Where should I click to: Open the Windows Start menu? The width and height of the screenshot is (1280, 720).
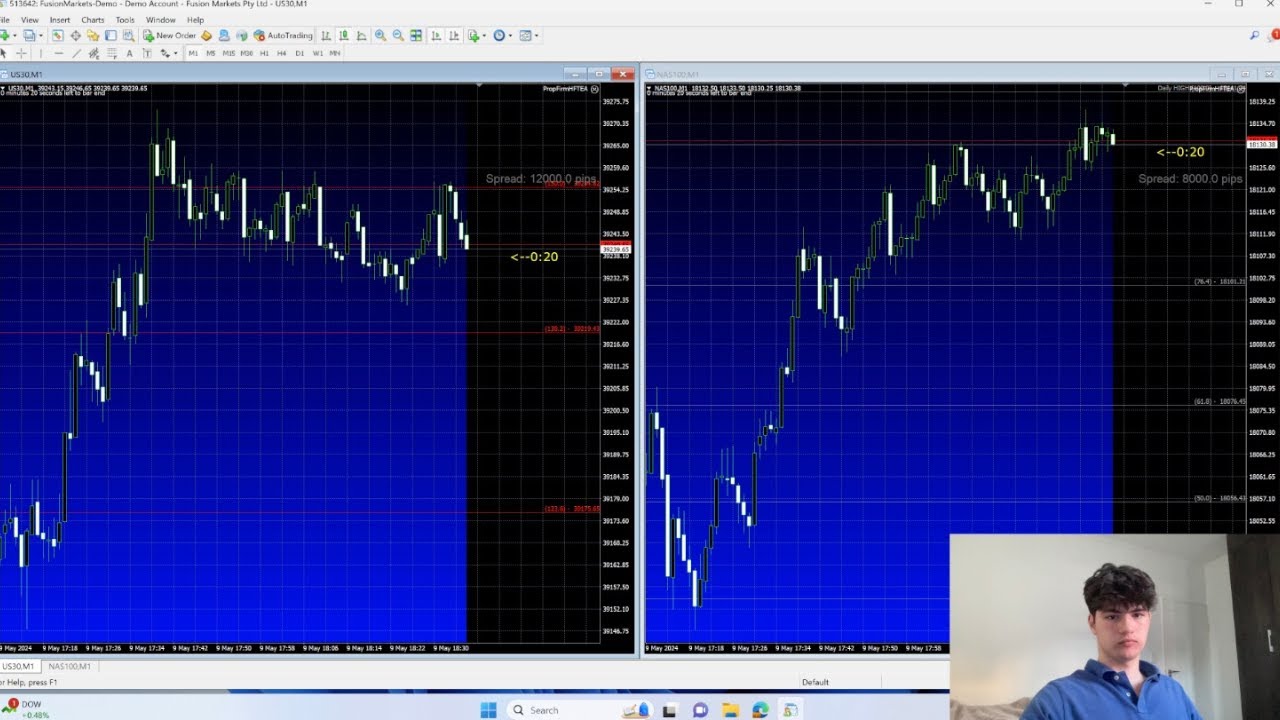click(488, 710)
